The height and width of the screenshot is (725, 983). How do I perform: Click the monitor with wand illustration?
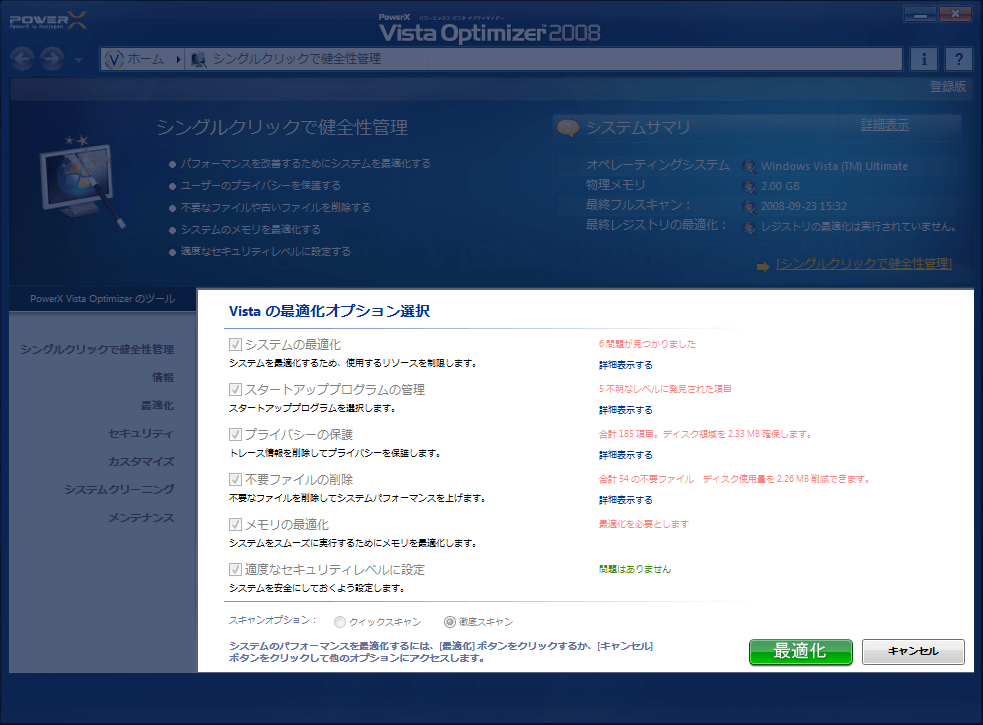click(x=82, y=182)
